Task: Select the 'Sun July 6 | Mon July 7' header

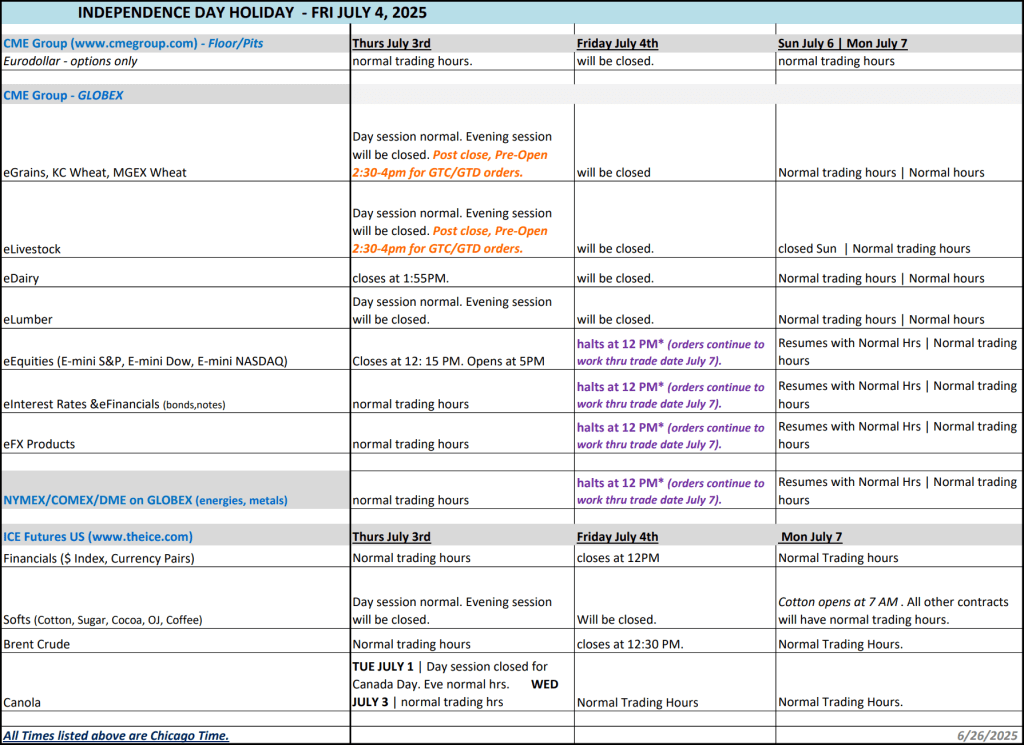Action: (x=842, y=43)
